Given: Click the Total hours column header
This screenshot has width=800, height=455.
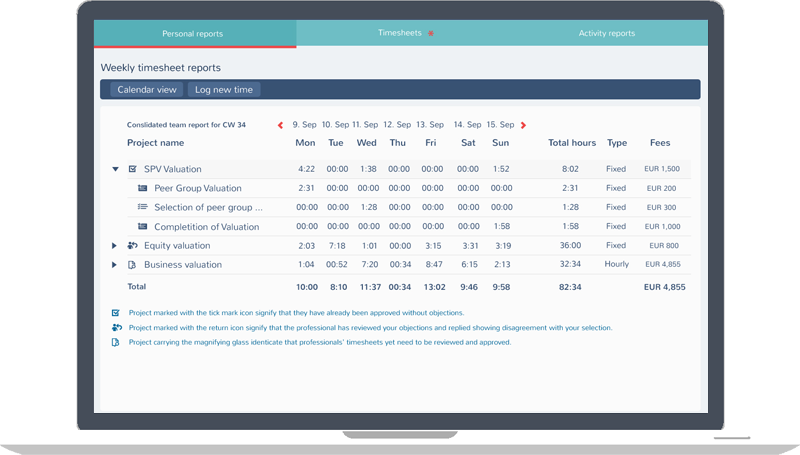Looking at the screenshot, I should pyautogui.click(x=572, y=143).
